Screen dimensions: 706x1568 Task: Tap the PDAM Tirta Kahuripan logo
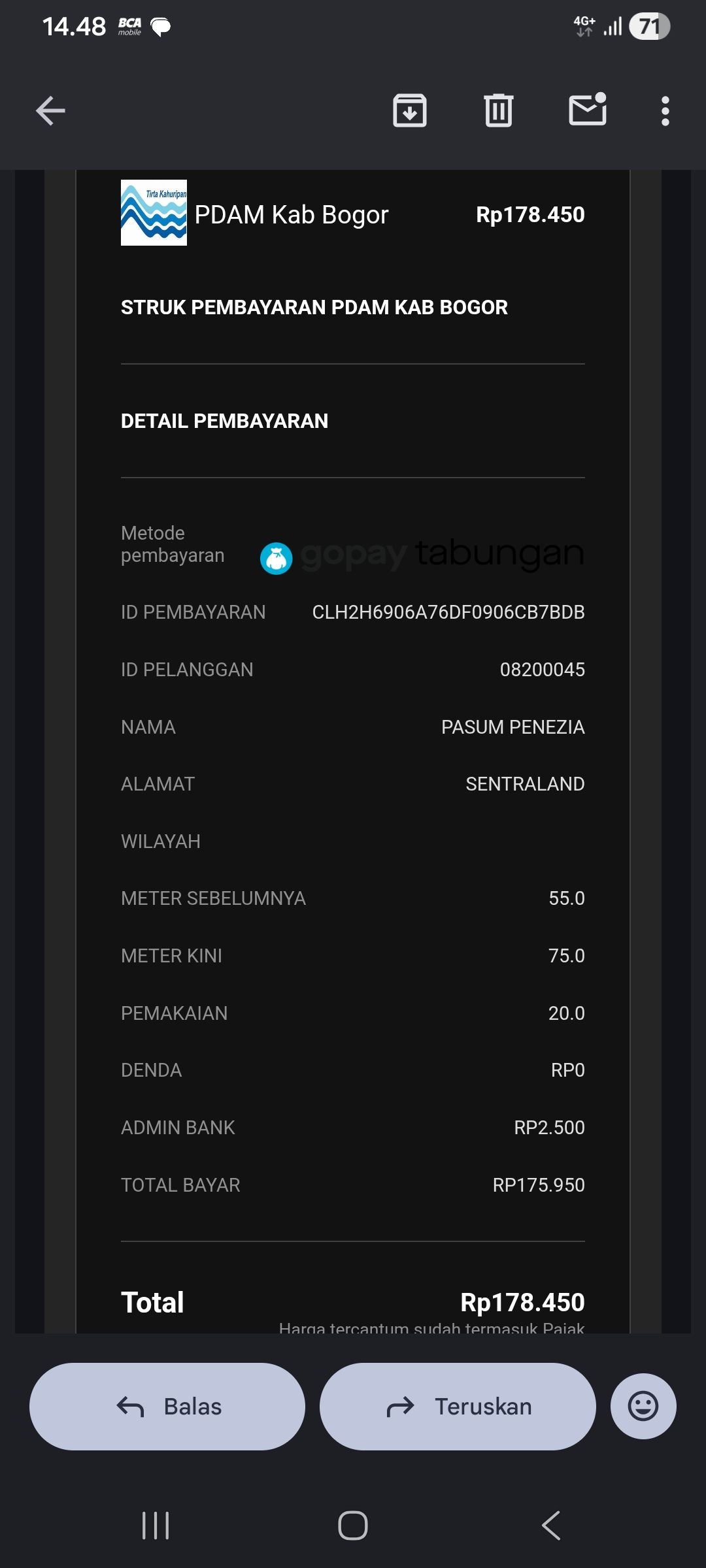[154, 212]
